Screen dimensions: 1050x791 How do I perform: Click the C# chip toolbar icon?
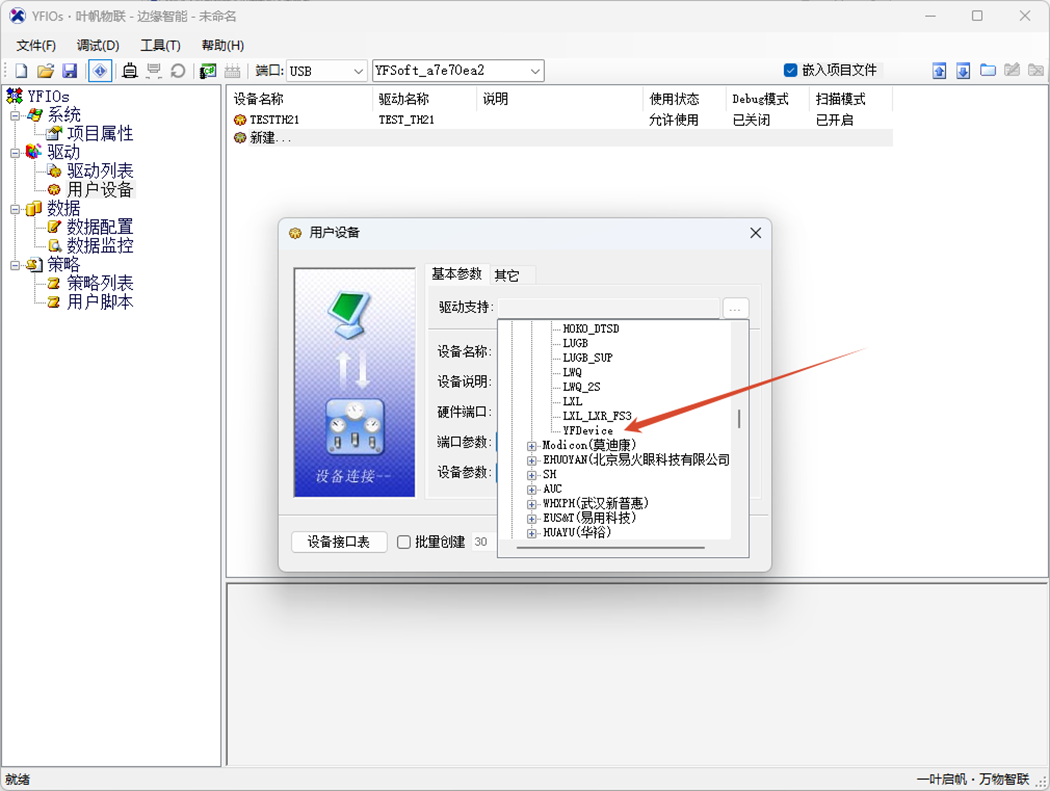208,70
